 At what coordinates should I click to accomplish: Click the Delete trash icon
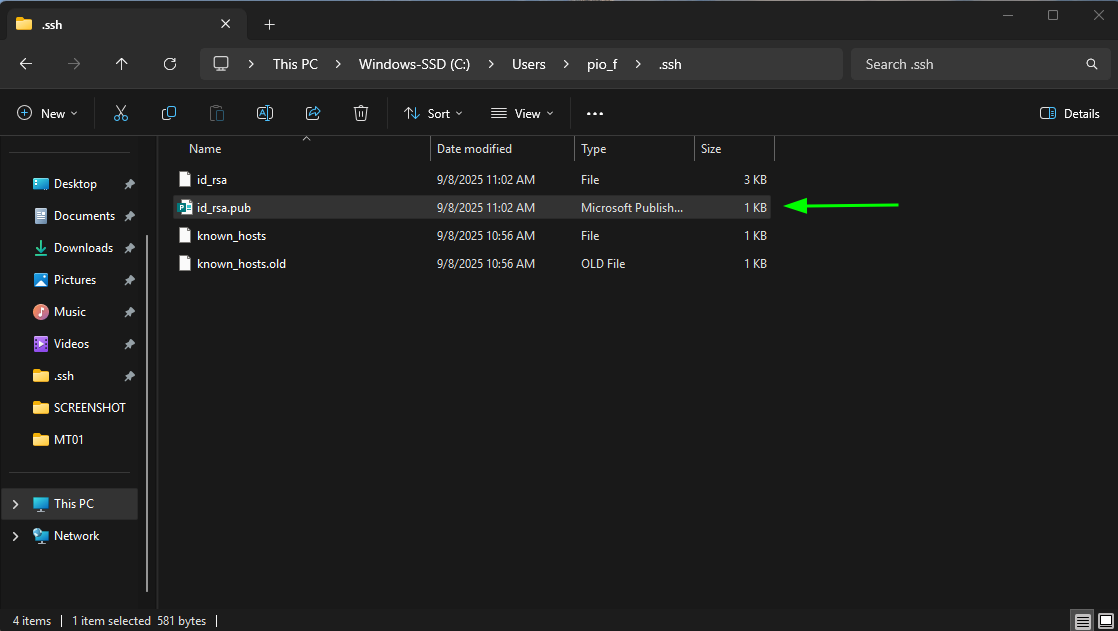coord(361,114)
